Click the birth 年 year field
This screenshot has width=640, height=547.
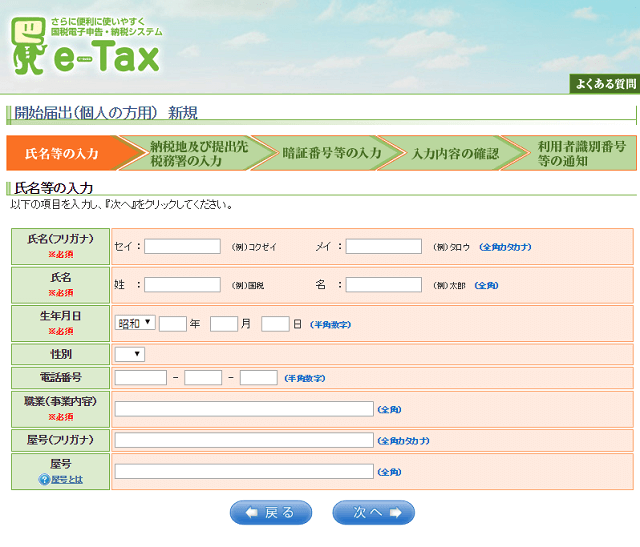click(173, 323)
